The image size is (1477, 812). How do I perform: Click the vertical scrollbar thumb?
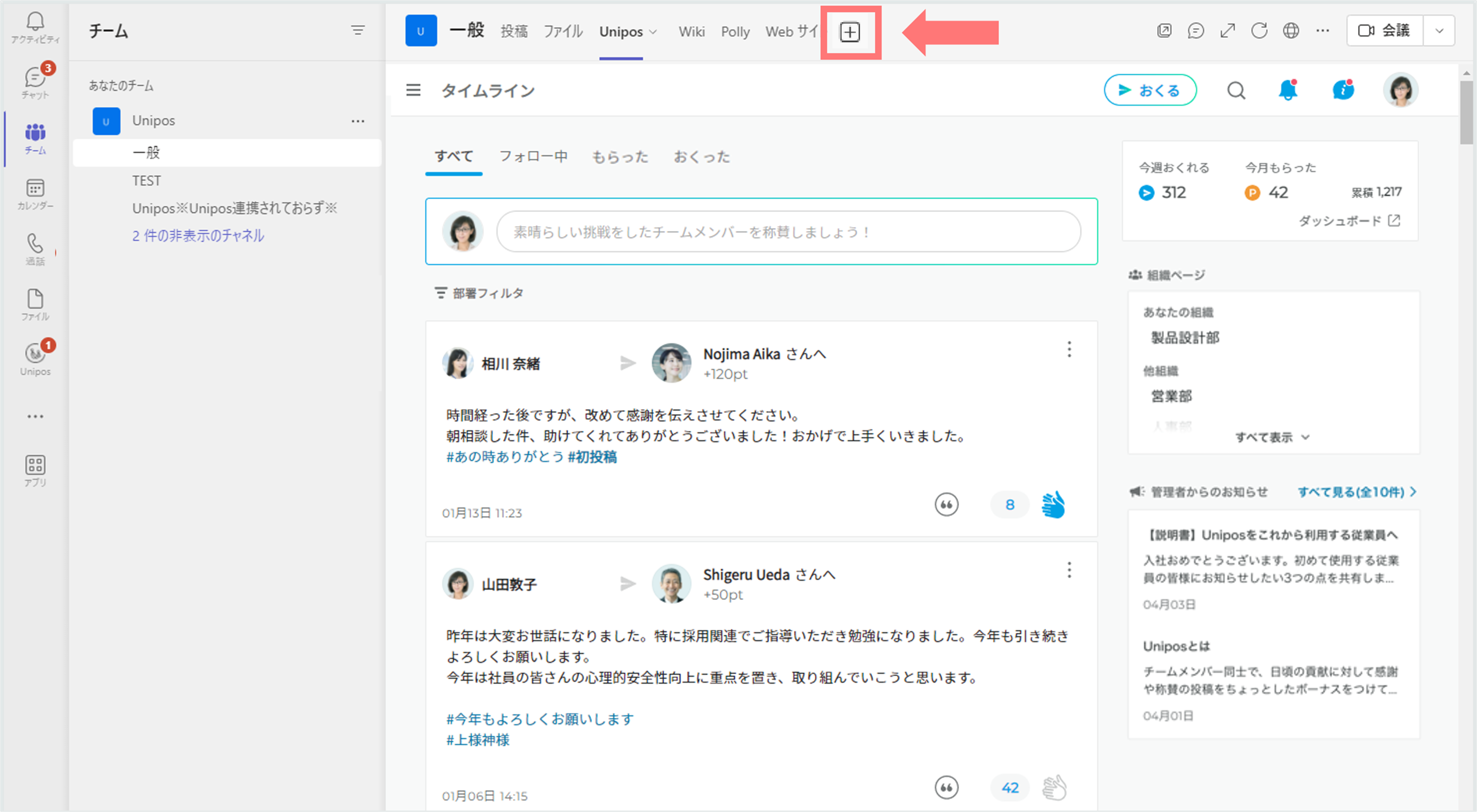[1467, 112]
